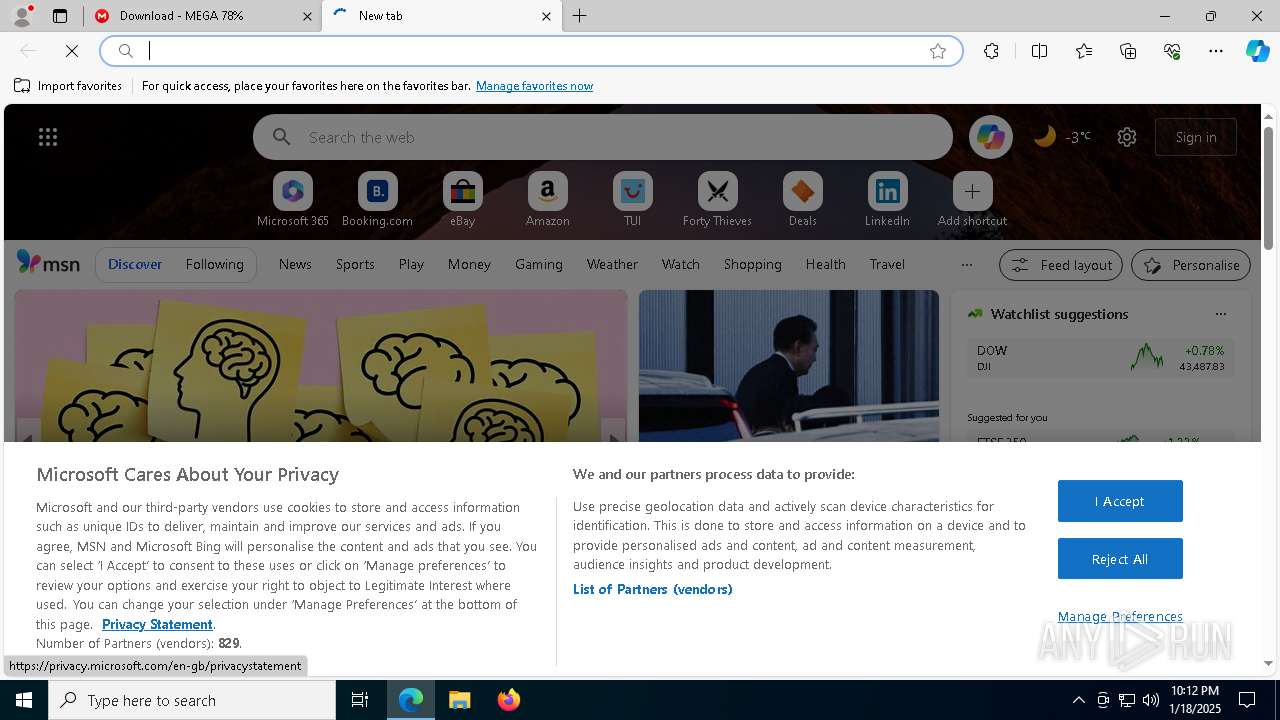1280x720 pixels.
Task: Open File Explorer from taskbar
Action: (x=459, y=700)
